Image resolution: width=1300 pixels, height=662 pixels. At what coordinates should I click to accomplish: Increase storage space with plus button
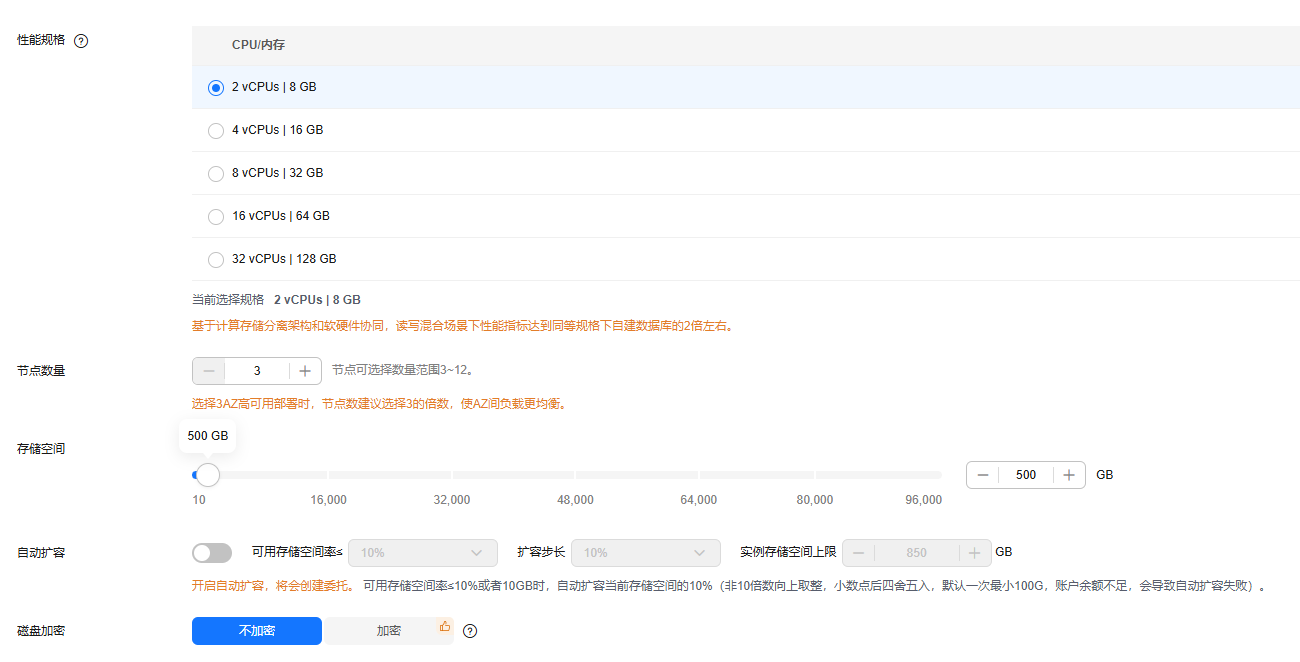[x=1069, y=475]
